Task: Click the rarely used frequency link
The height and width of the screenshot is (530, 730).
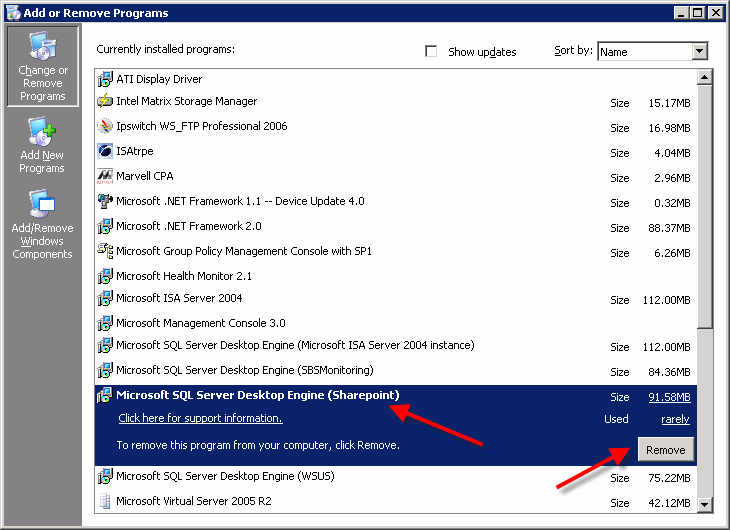Action: pyautogui.click(x=675, y=419)
